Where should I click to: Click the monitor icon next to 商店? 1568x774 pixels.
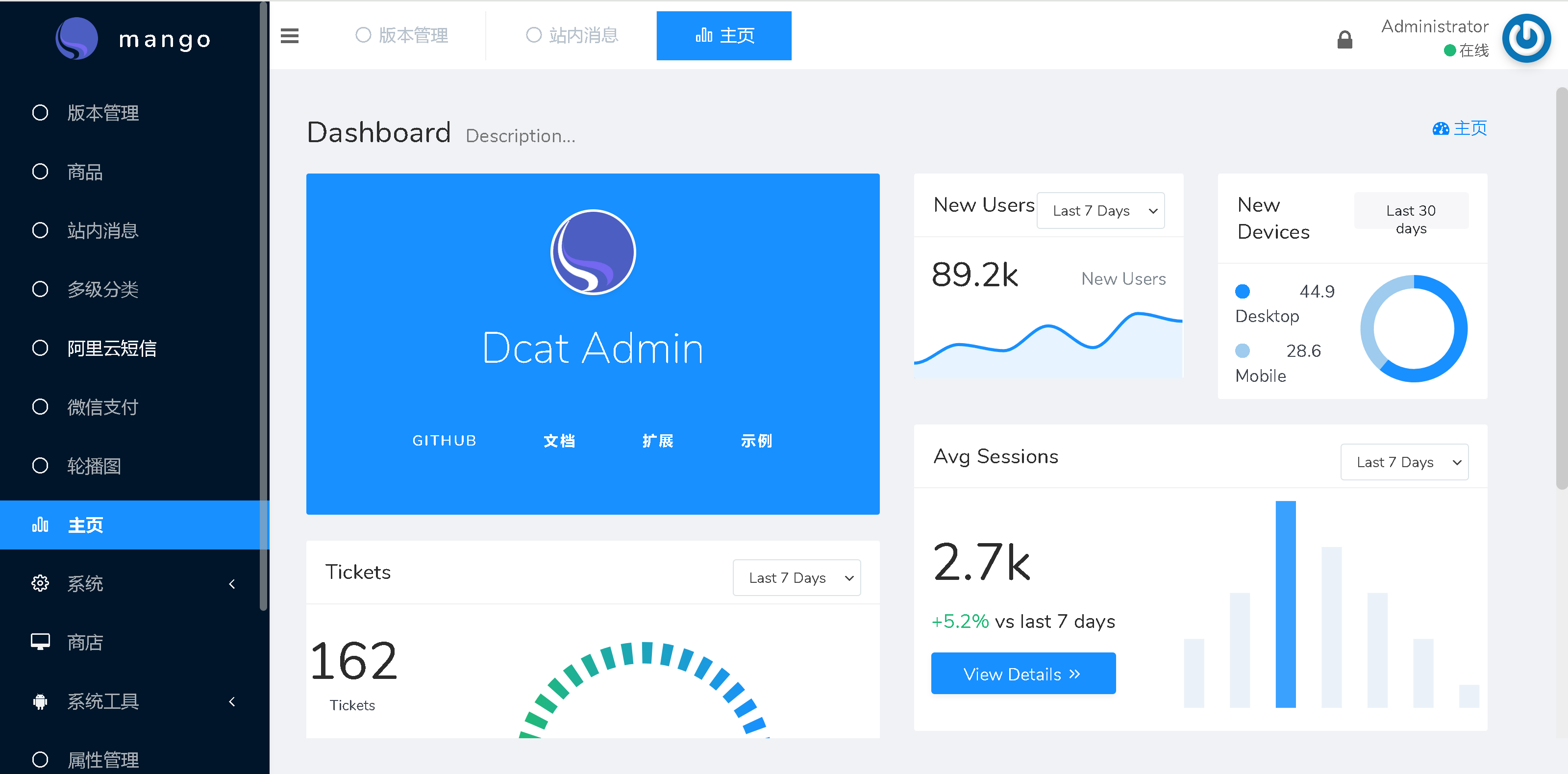click(40, 642)
